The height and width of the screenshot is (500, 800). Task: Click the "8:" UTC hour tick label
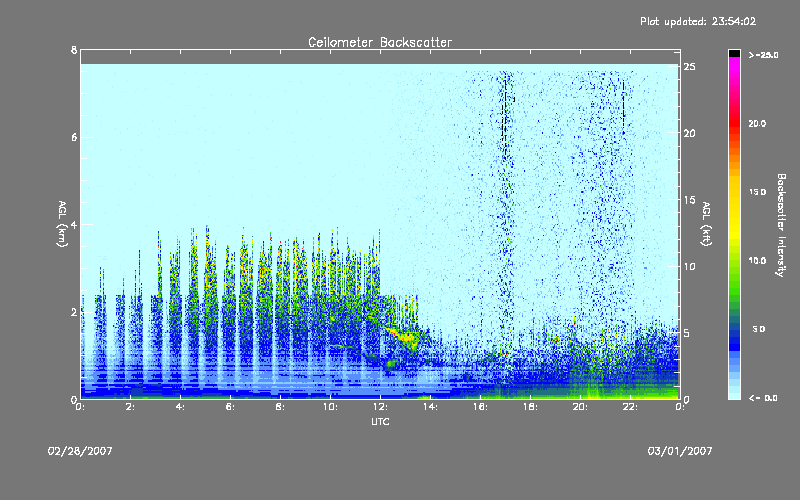pyautogui.click(x=281, y=407)
